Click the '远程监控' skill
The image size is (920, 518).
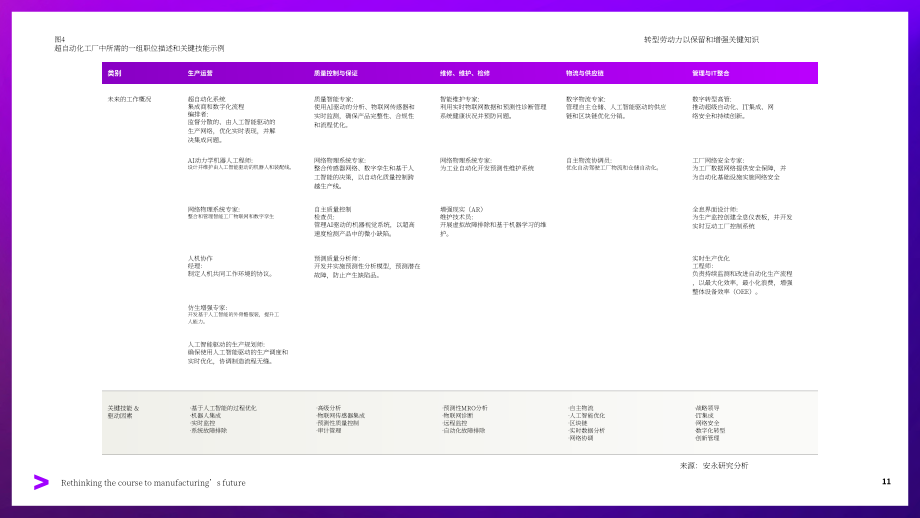[455, 423]
